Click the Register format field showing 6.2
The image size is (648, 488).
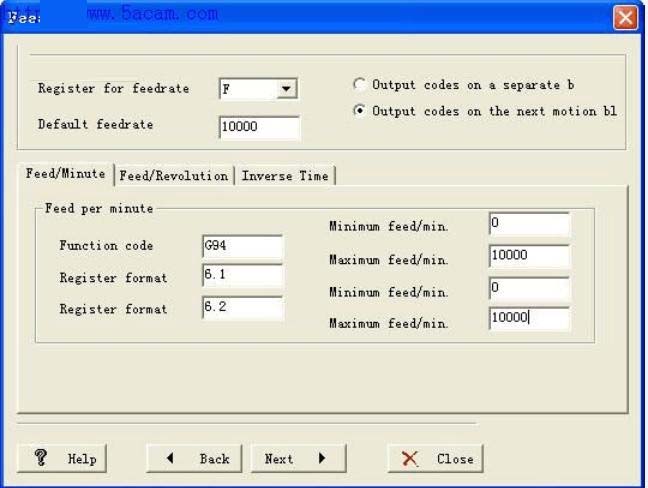[x=243, y=307]
